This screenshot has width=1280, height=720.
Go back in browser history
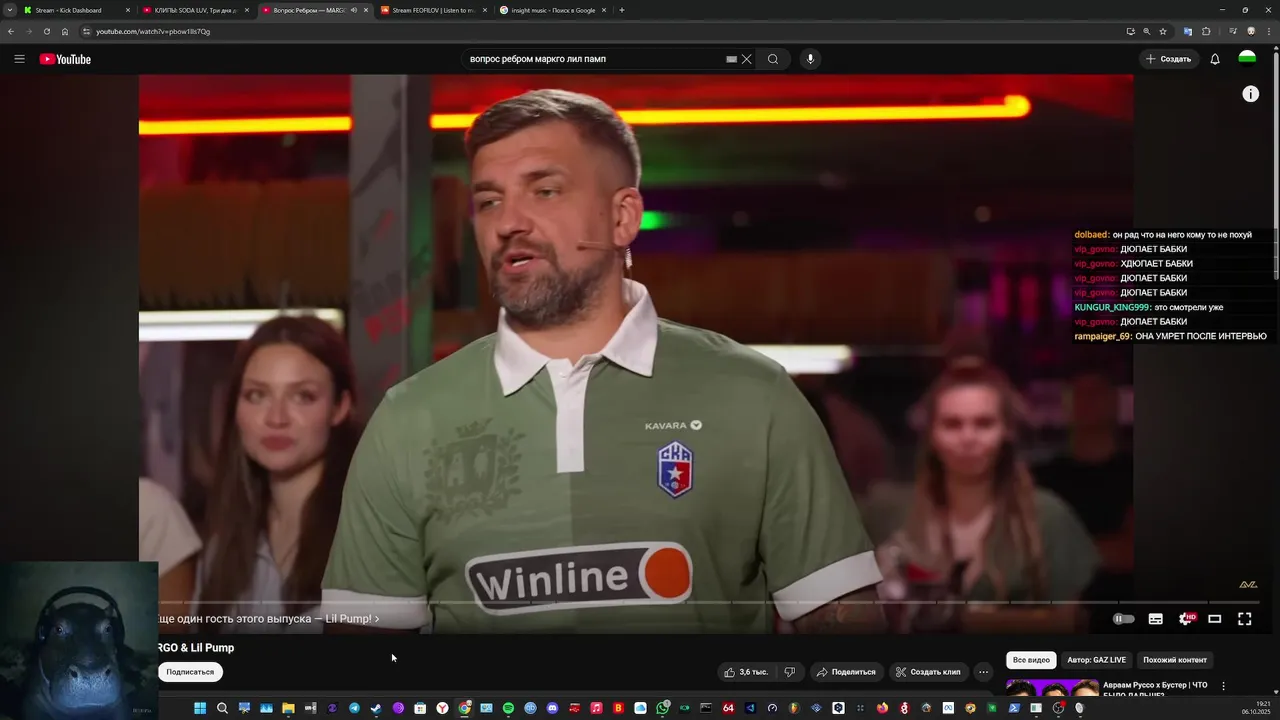point(11,31)
